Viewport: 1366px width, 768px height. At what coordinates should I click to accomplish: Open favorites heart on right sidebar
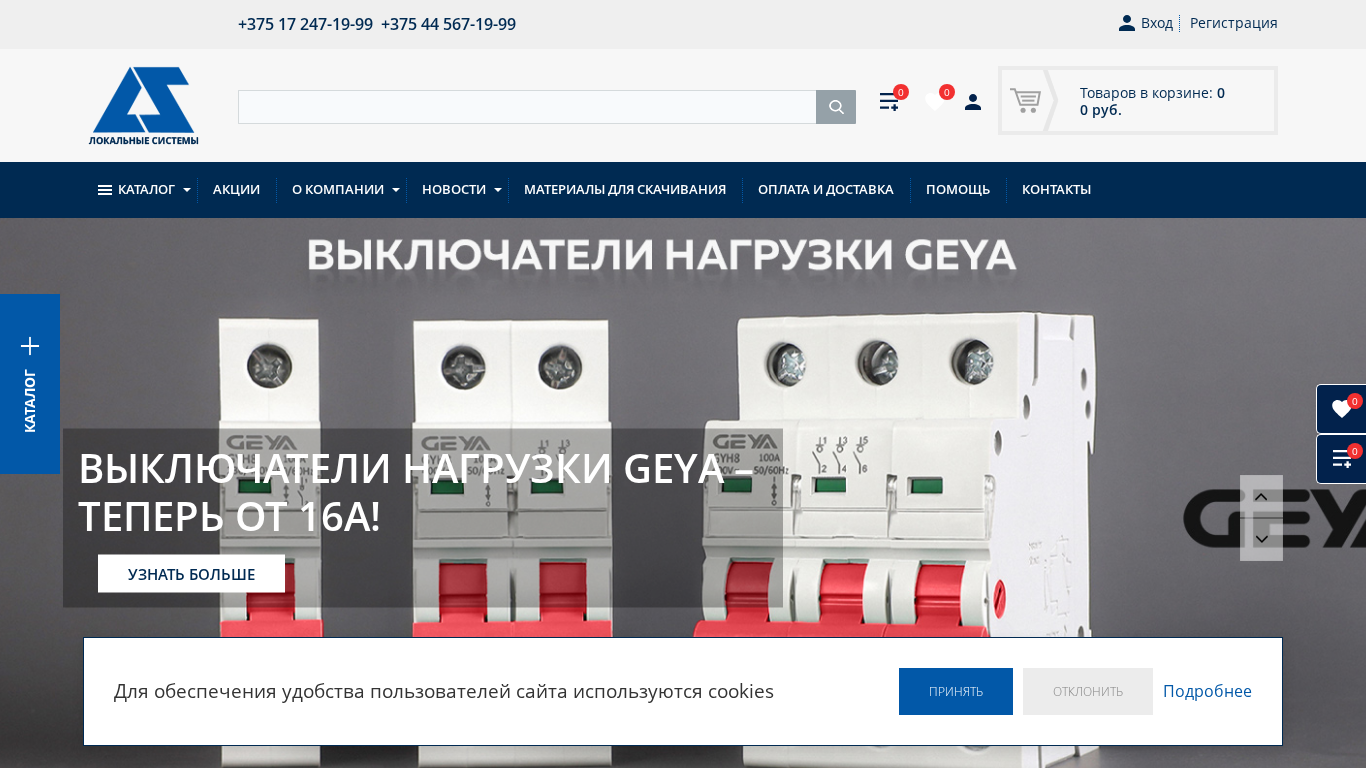pyautogui.click(x=1341, y=409)
